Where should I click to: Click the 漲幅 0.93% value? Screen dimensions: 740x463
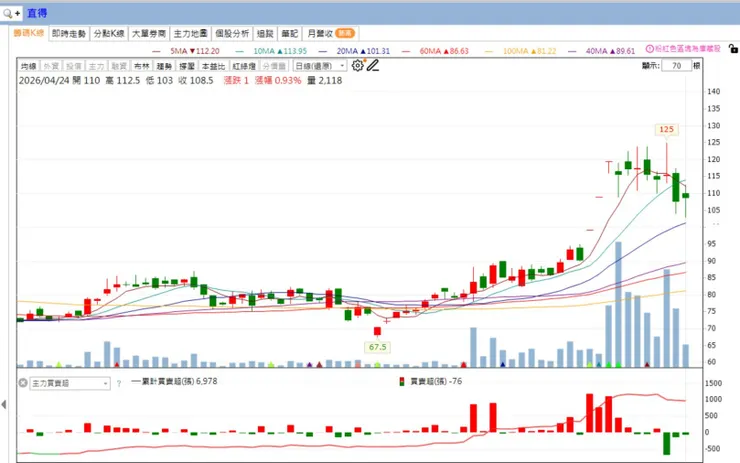point(278,81)
